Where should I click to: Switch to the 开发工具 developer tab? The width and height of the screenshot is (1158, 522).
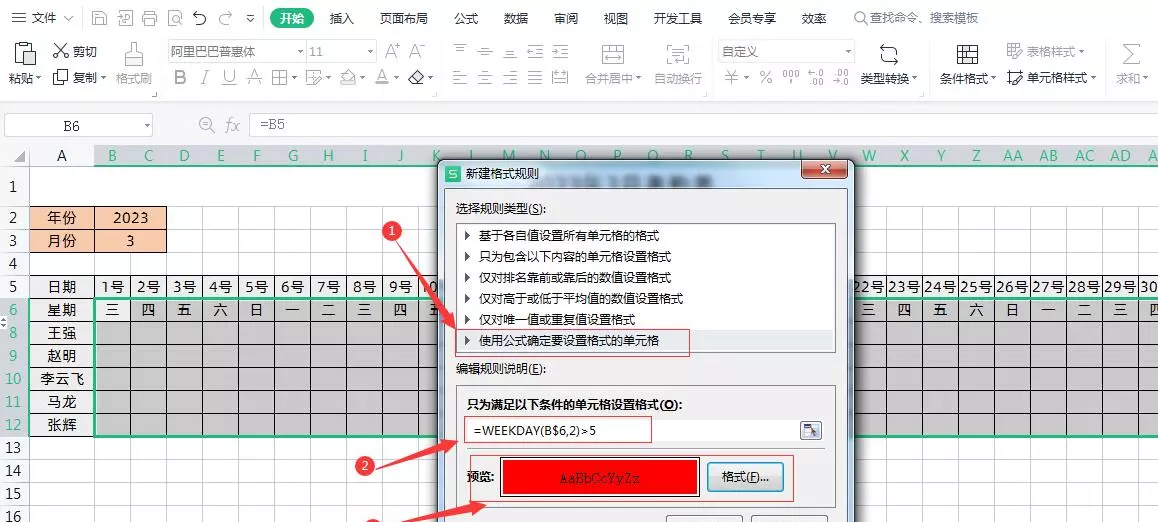[x=677, y=18]
